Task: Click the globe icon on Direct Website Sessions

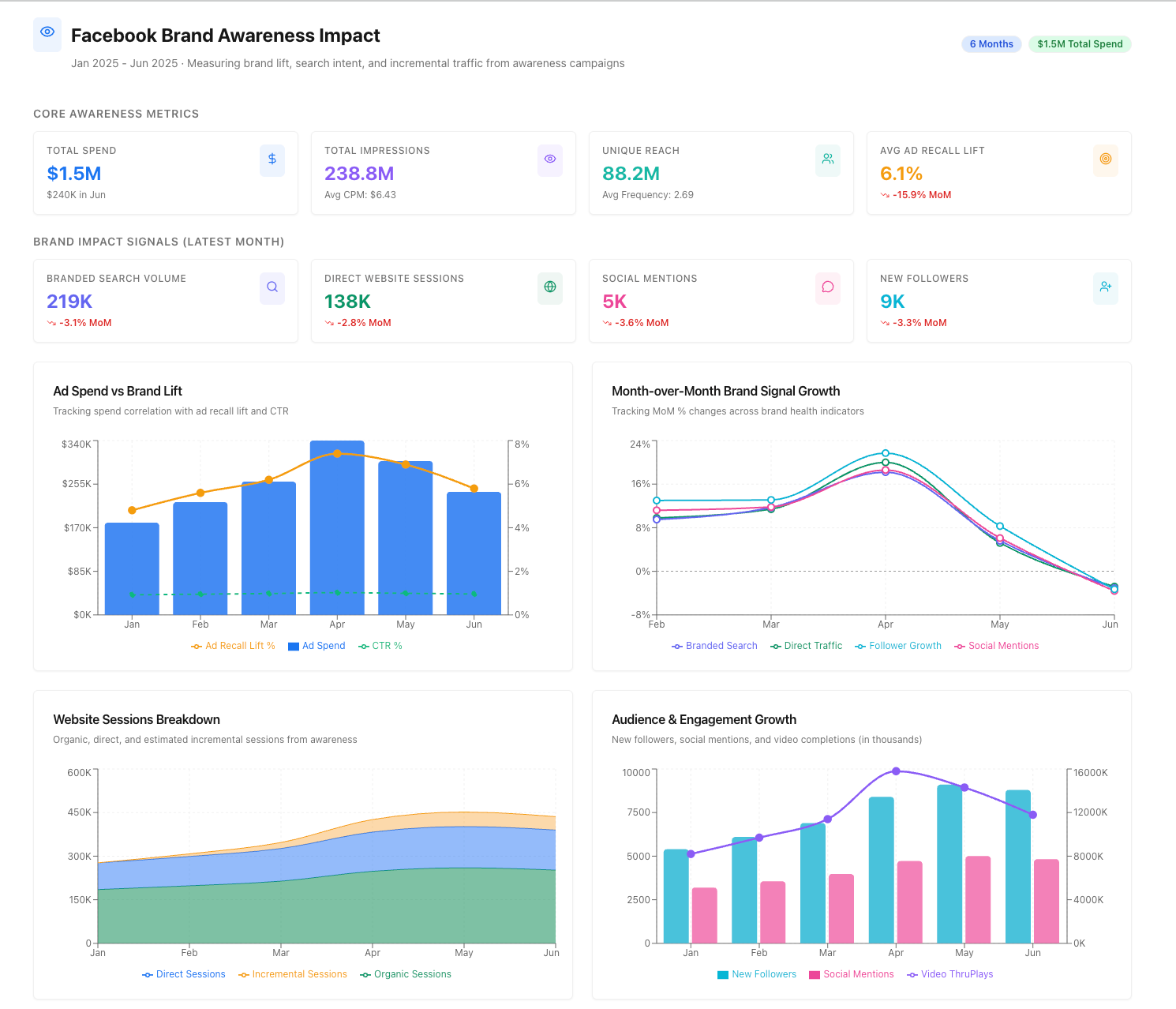Action: (x=550, y=287)
